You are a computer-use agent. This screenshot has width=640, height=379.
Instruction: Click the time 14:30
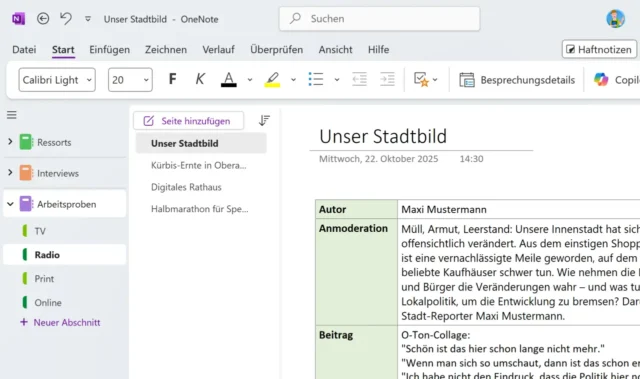[471, 159]
